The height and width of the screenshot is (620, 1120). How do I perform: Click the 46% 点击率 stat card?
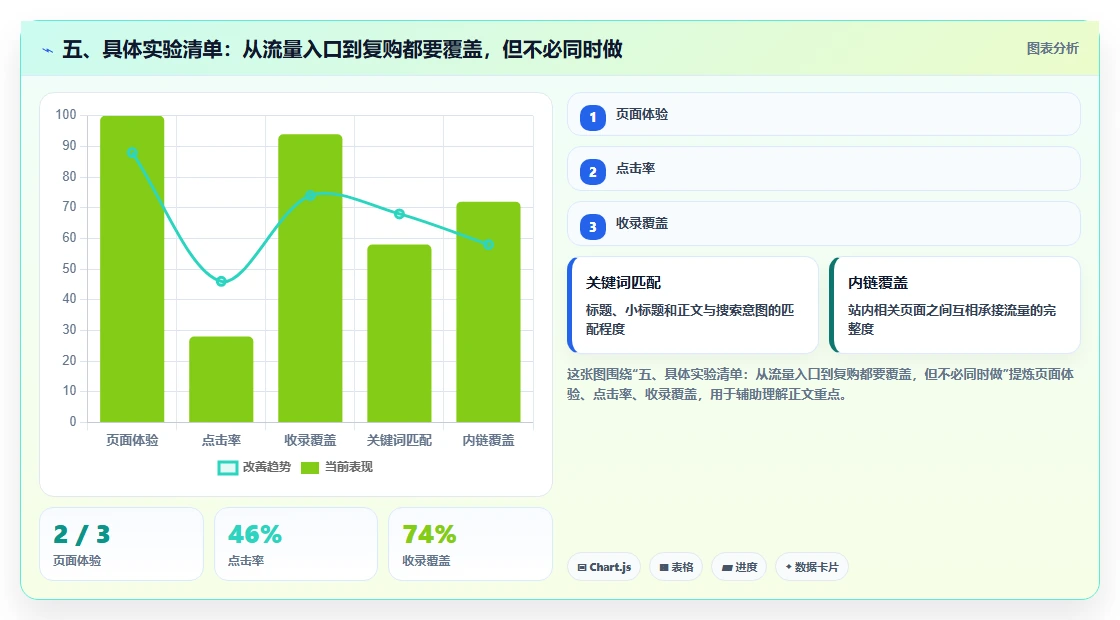296,544
